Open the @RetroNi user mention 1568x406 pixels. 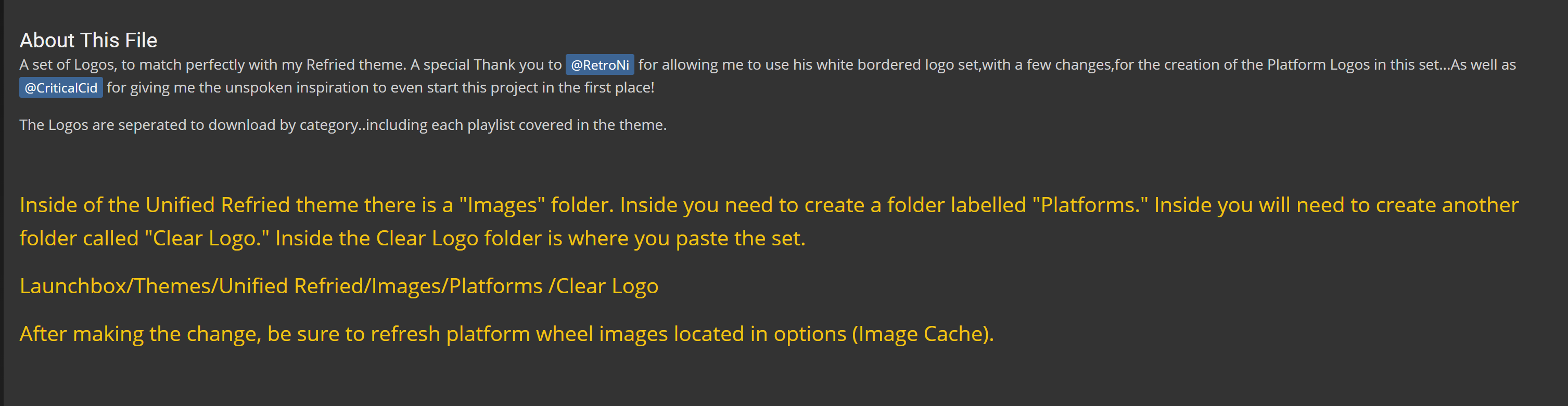pos(600,64)
